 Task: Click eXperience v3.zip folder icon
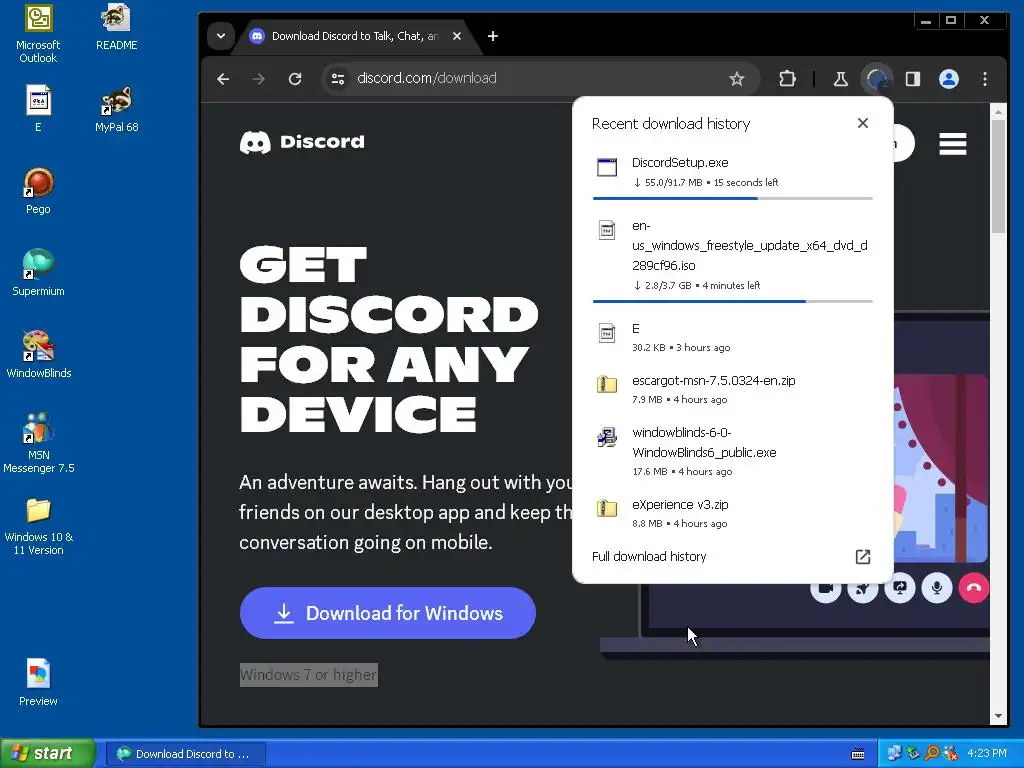[x=607, y=508]
